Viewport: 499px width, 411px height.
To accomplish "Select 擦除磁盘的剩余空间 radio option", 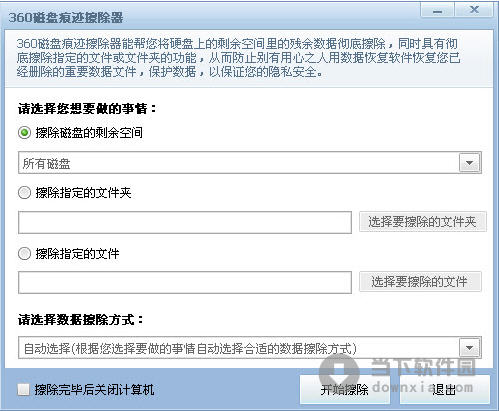I will tap(24, 133).
